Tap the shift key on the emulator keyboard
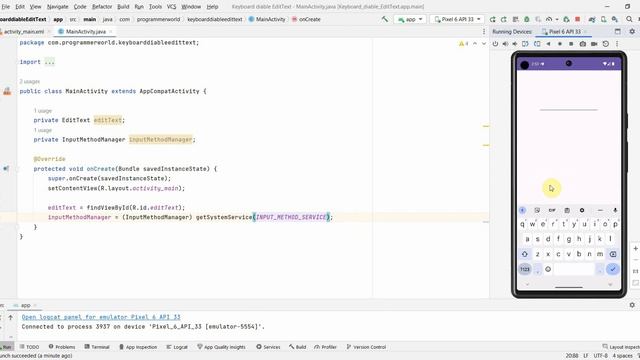The width and height of the screenshot is (640, 360). [524, 254]
